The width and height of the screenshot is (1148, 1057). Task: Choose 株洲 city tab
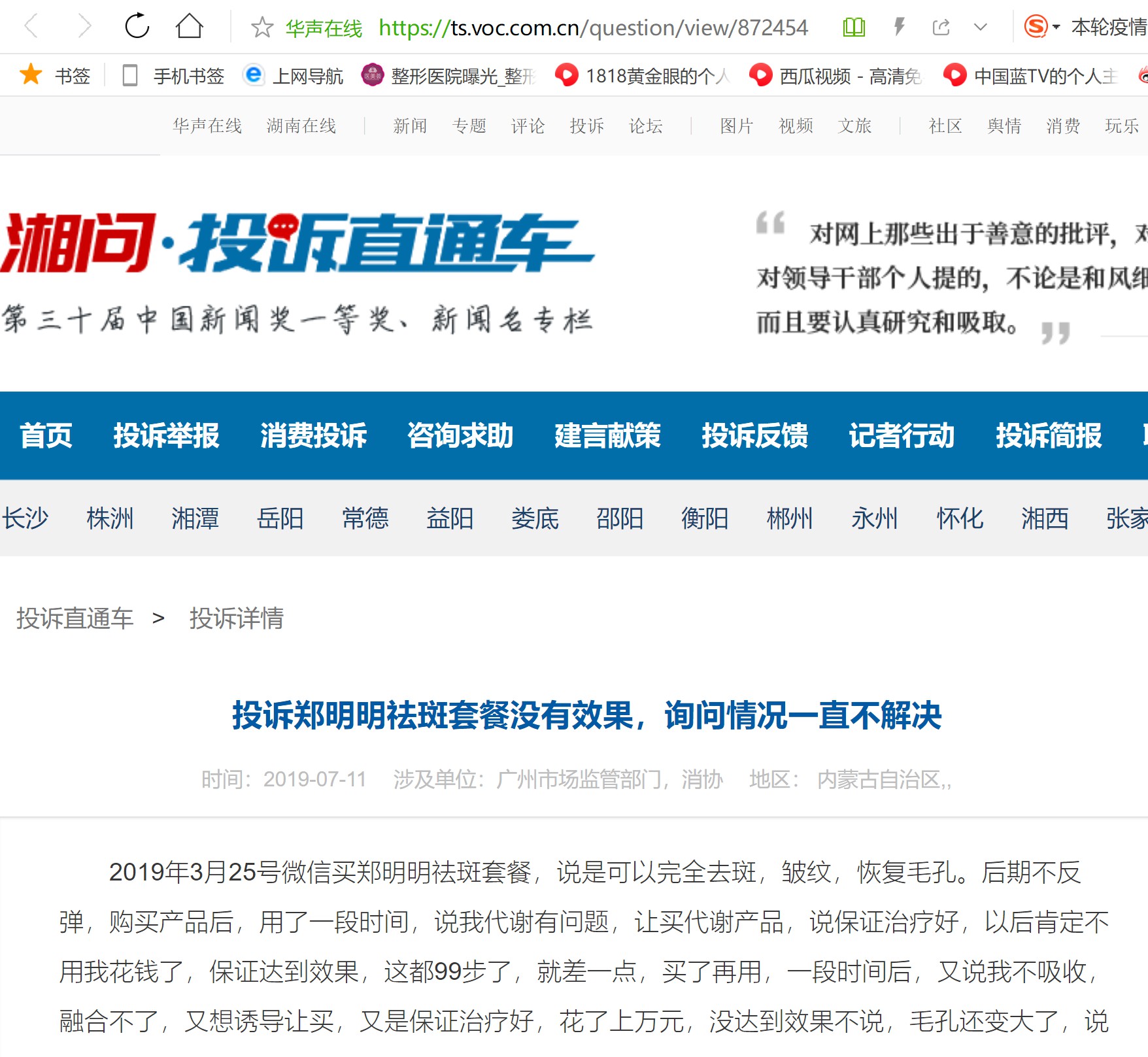[110, 518]
